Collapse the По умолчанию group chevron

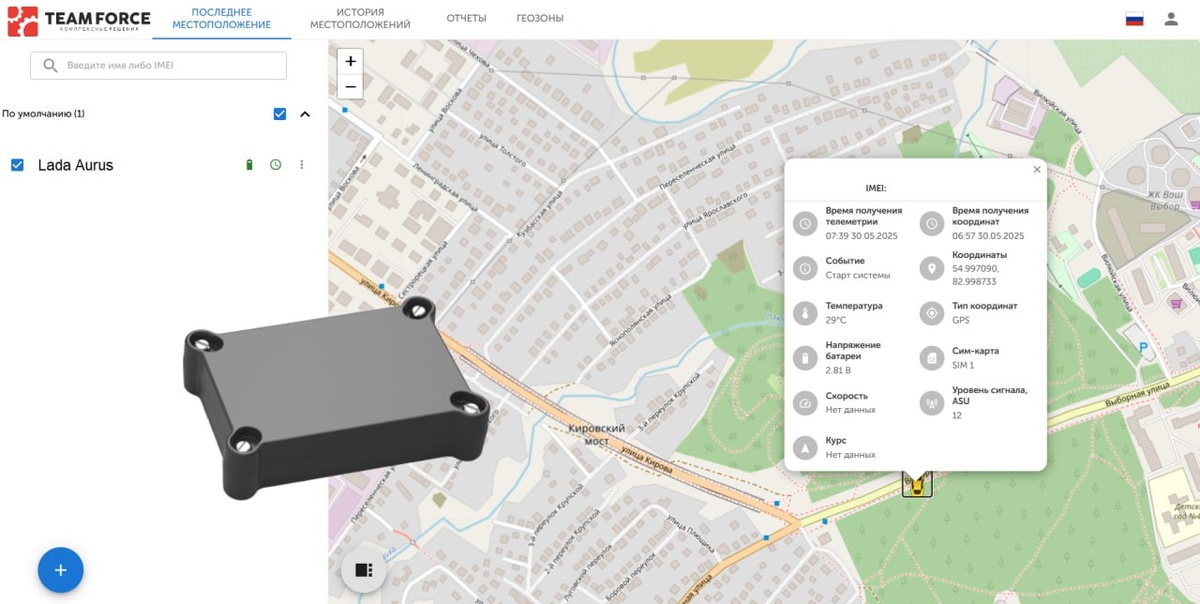tap(305, 114)
